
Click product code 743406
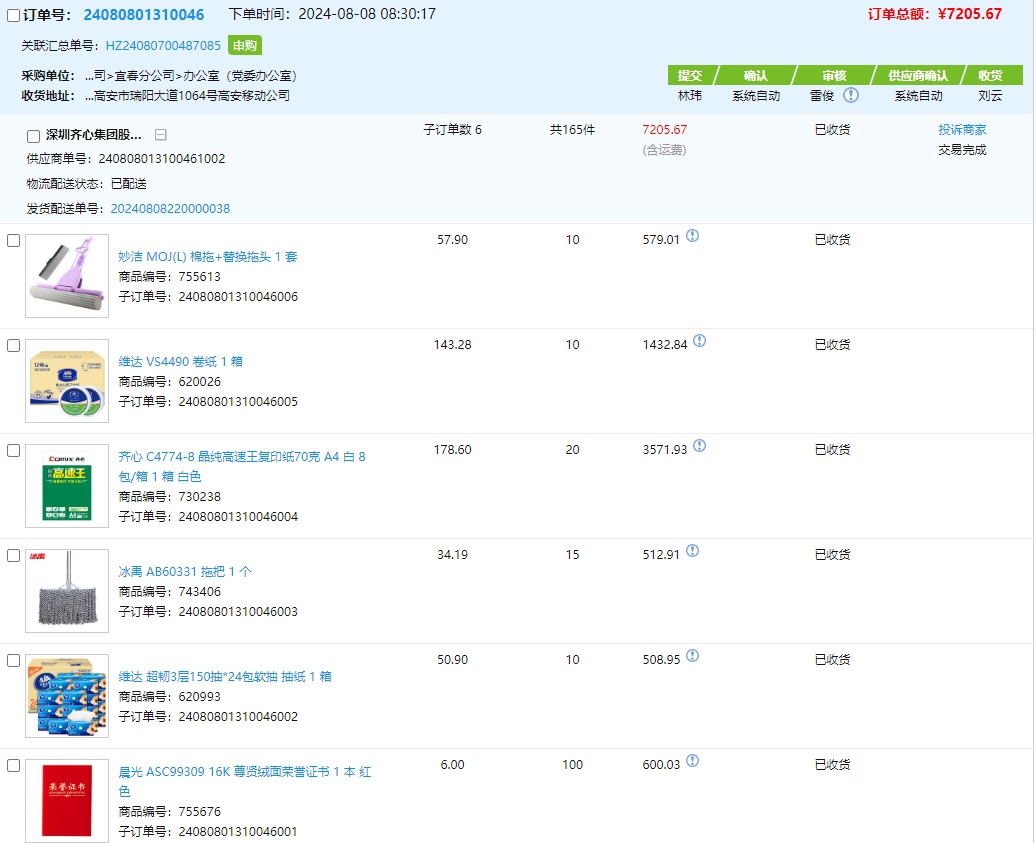coord(199,591)
